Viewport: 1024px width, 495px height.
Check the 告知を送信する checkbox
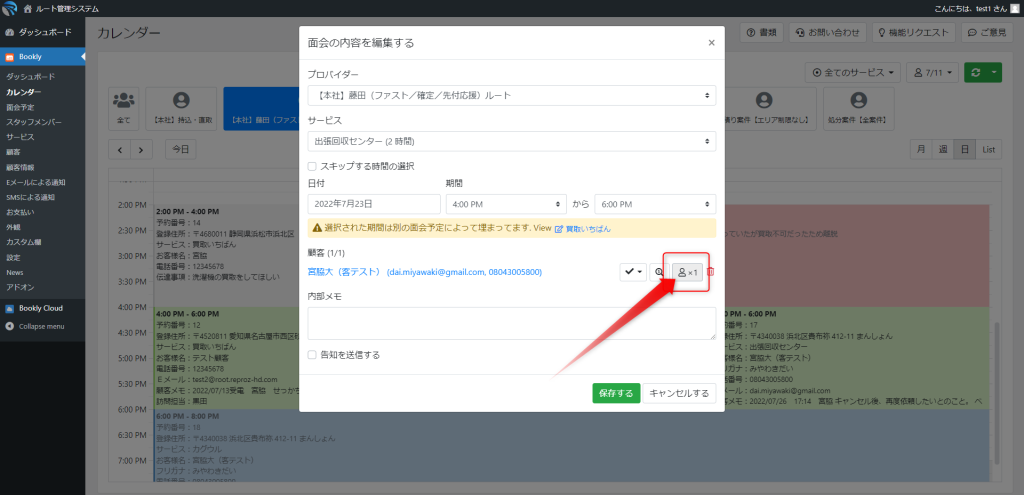coord(312,354)
